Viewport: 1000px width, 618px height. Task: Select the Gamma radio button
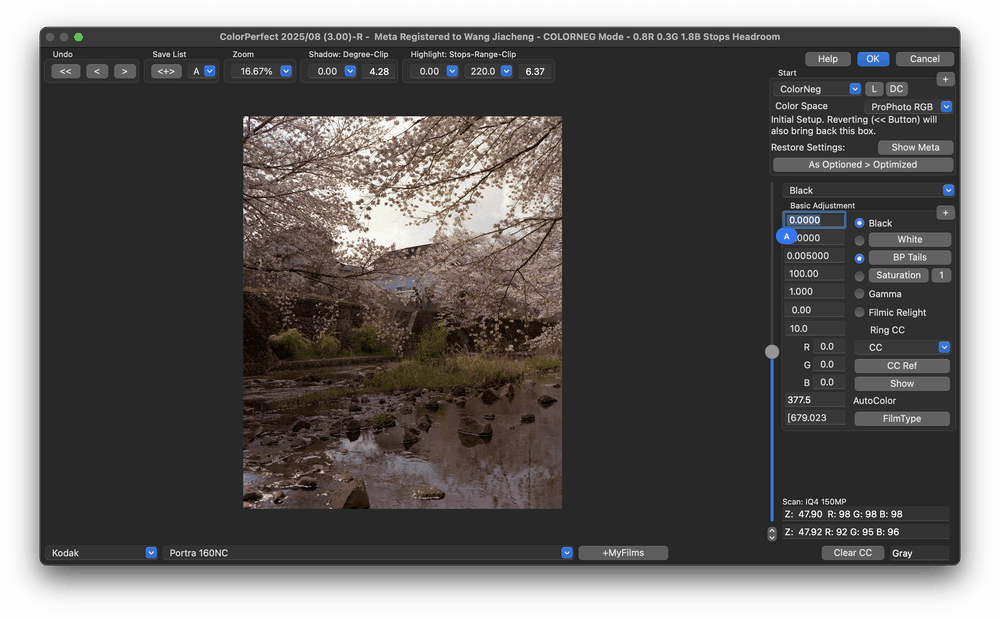tap(859, 294)
